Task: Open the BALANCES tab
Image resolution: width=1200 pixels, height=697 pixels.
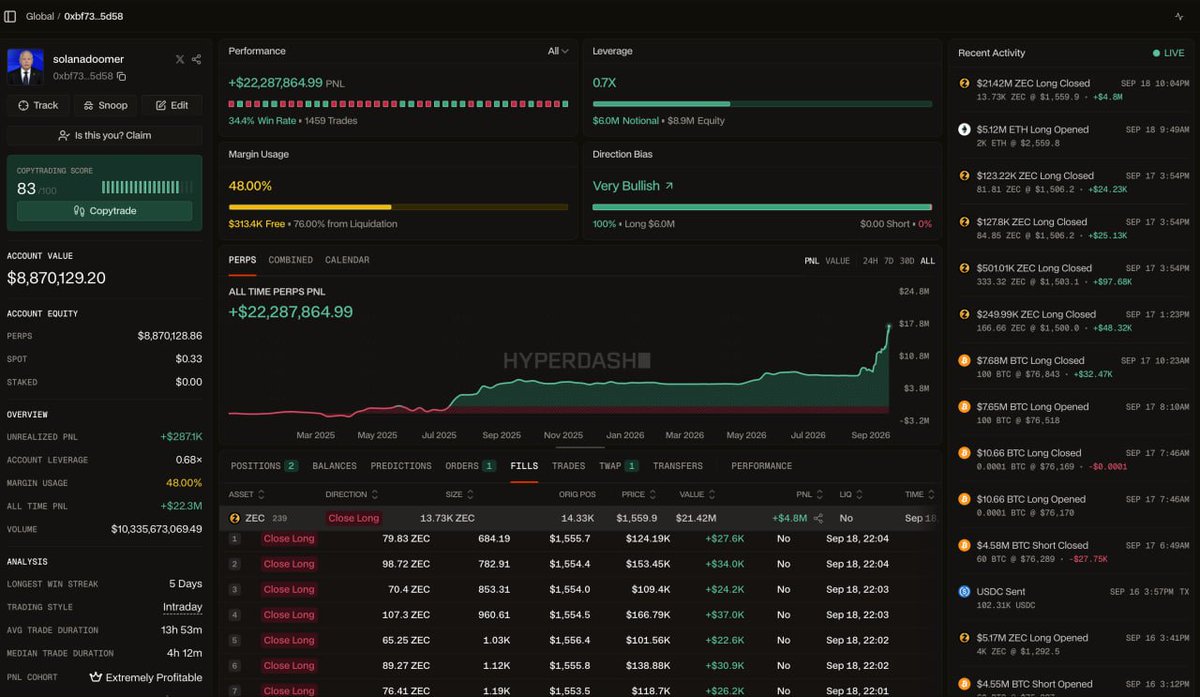Action: (334, 466)
